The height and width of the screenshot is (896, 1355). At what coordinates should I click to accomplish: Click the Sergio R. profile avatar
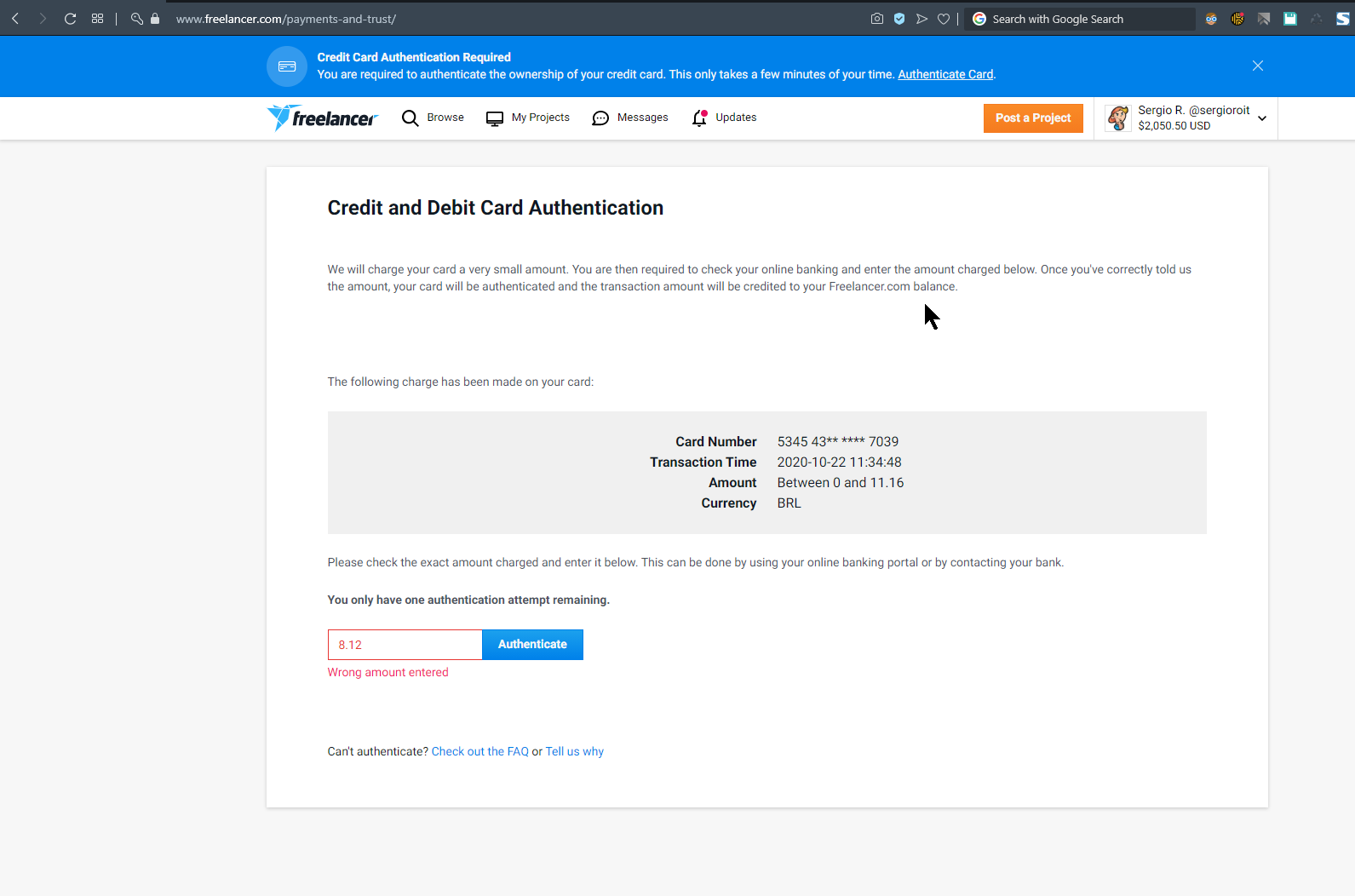(x=1118, y=118)
